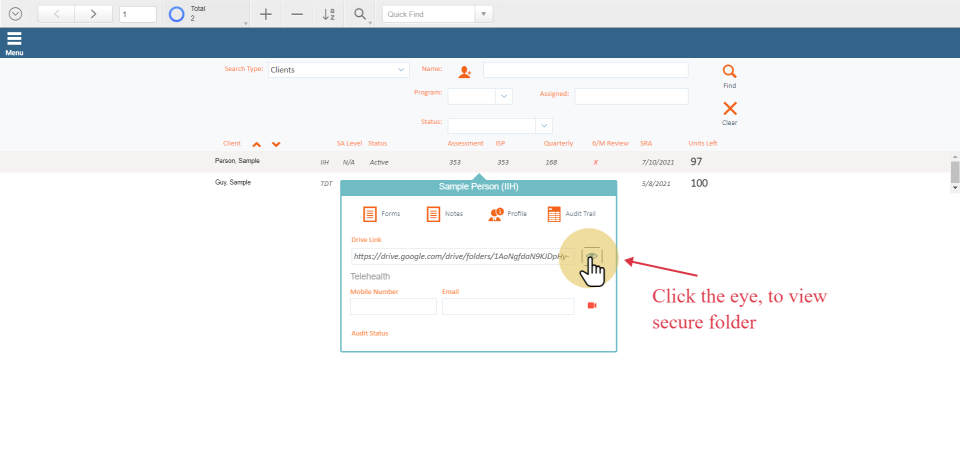960x470 pixels.
Task: Click the Telehealth Email field
Action: click(x=507, y=306)
